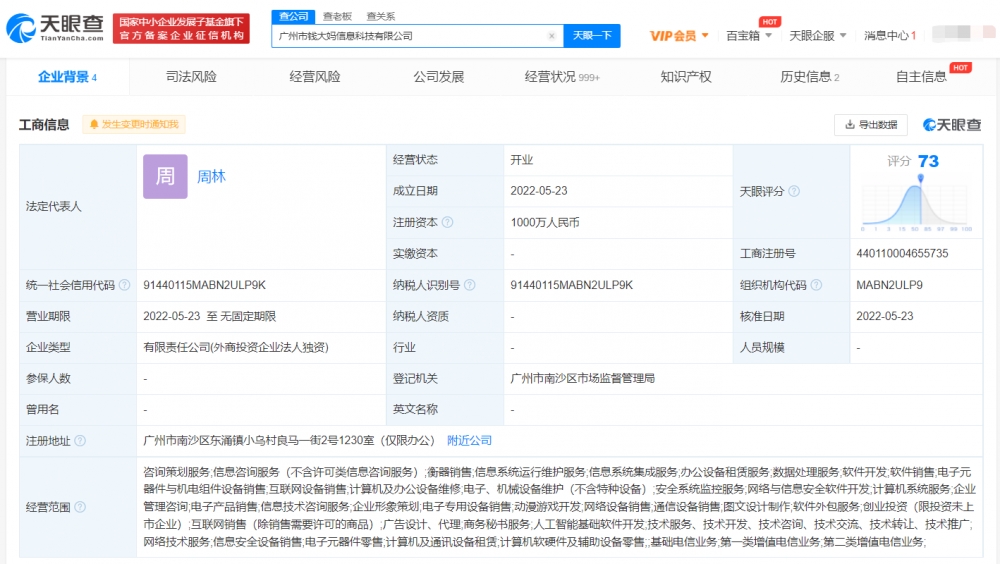Expand the 百宝箱 dropdown menu

pyautogui.click(x=749, y=36)
